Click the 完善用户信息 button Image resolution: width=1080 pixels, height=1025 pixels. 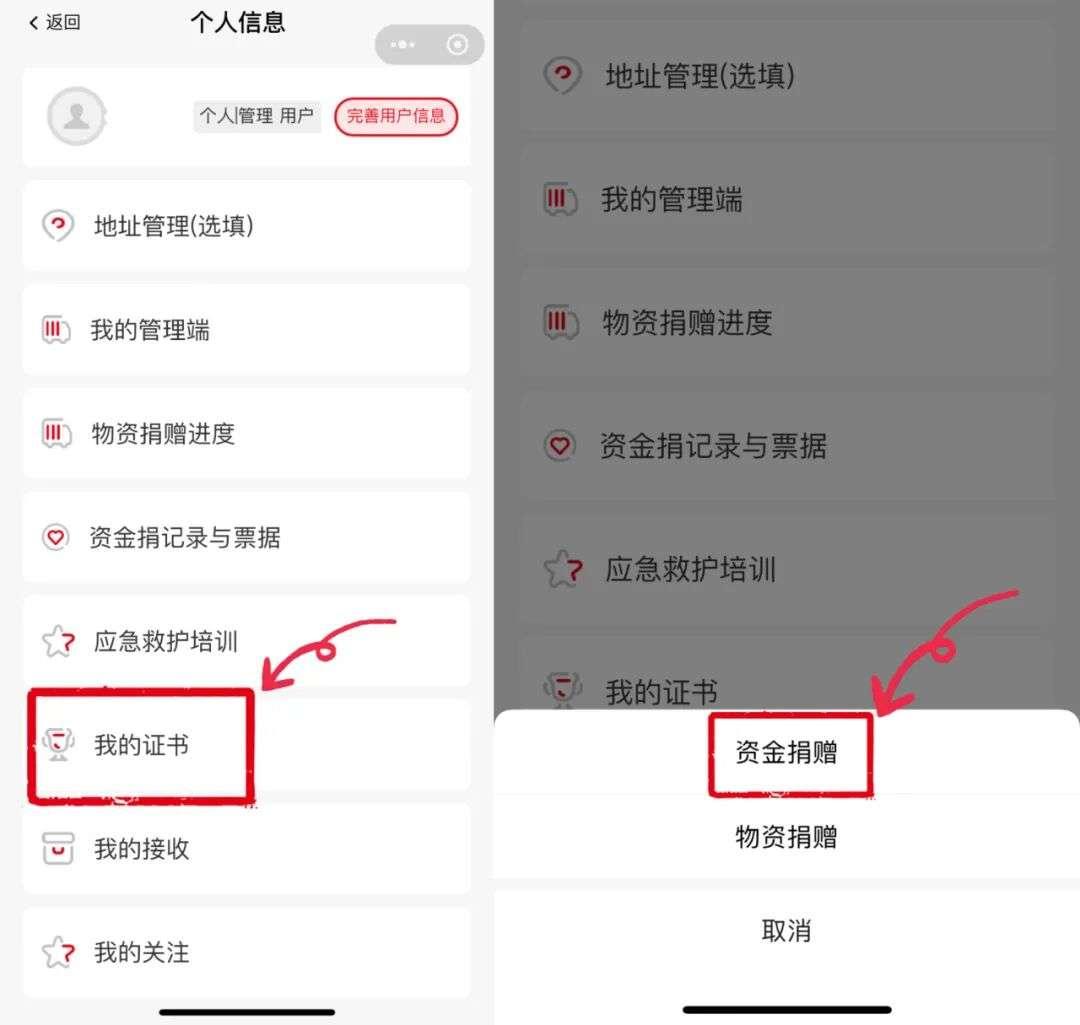click(396, 116)
